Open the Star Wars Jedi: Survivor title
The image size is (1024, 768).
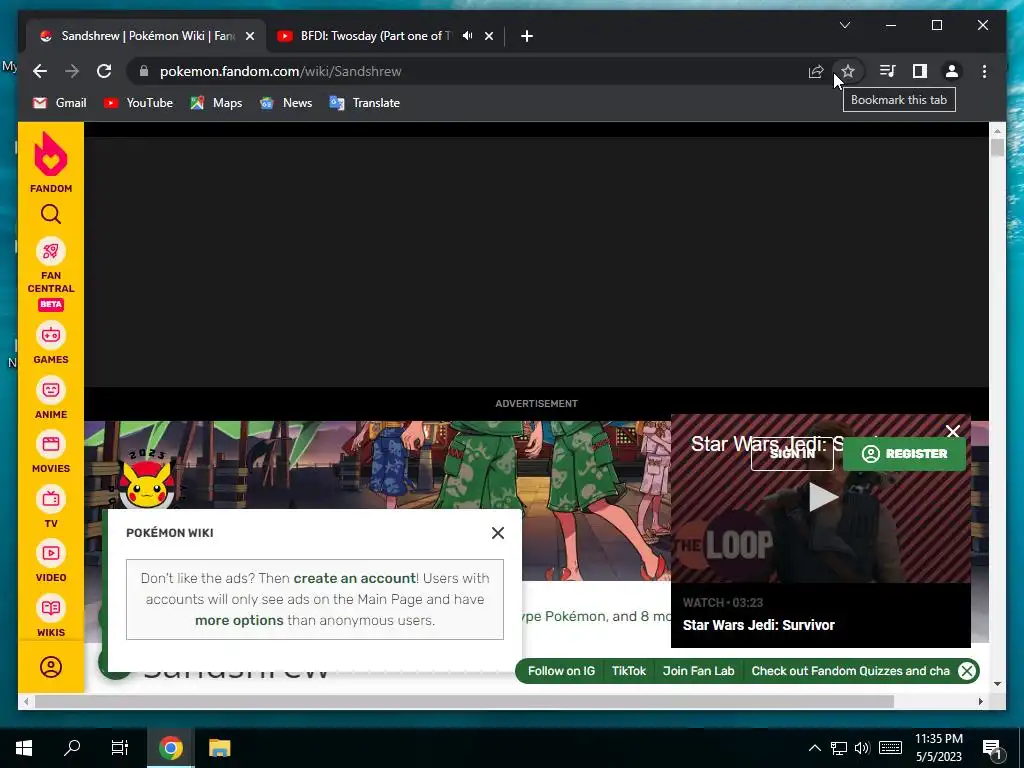pyautogui.click(x=758, y=625)
